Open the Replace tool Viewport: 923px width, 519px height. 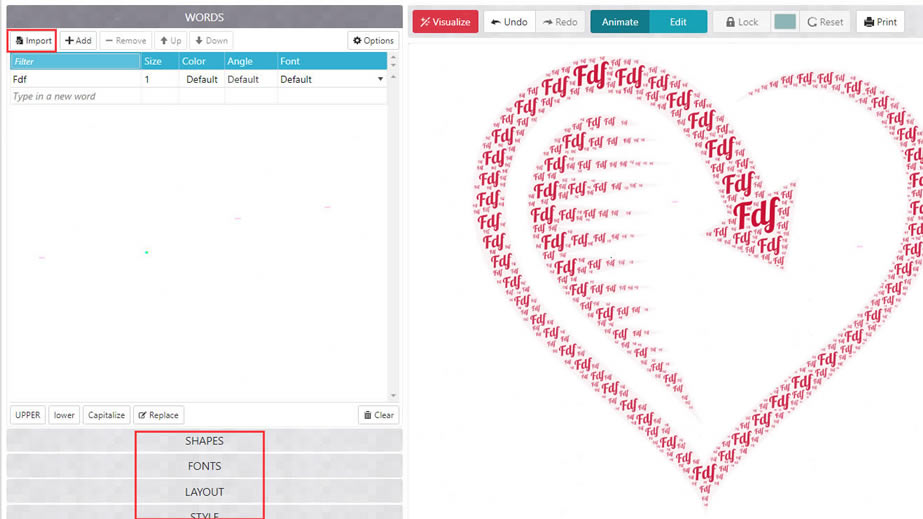pyautogui.click(x=158, y=415)
